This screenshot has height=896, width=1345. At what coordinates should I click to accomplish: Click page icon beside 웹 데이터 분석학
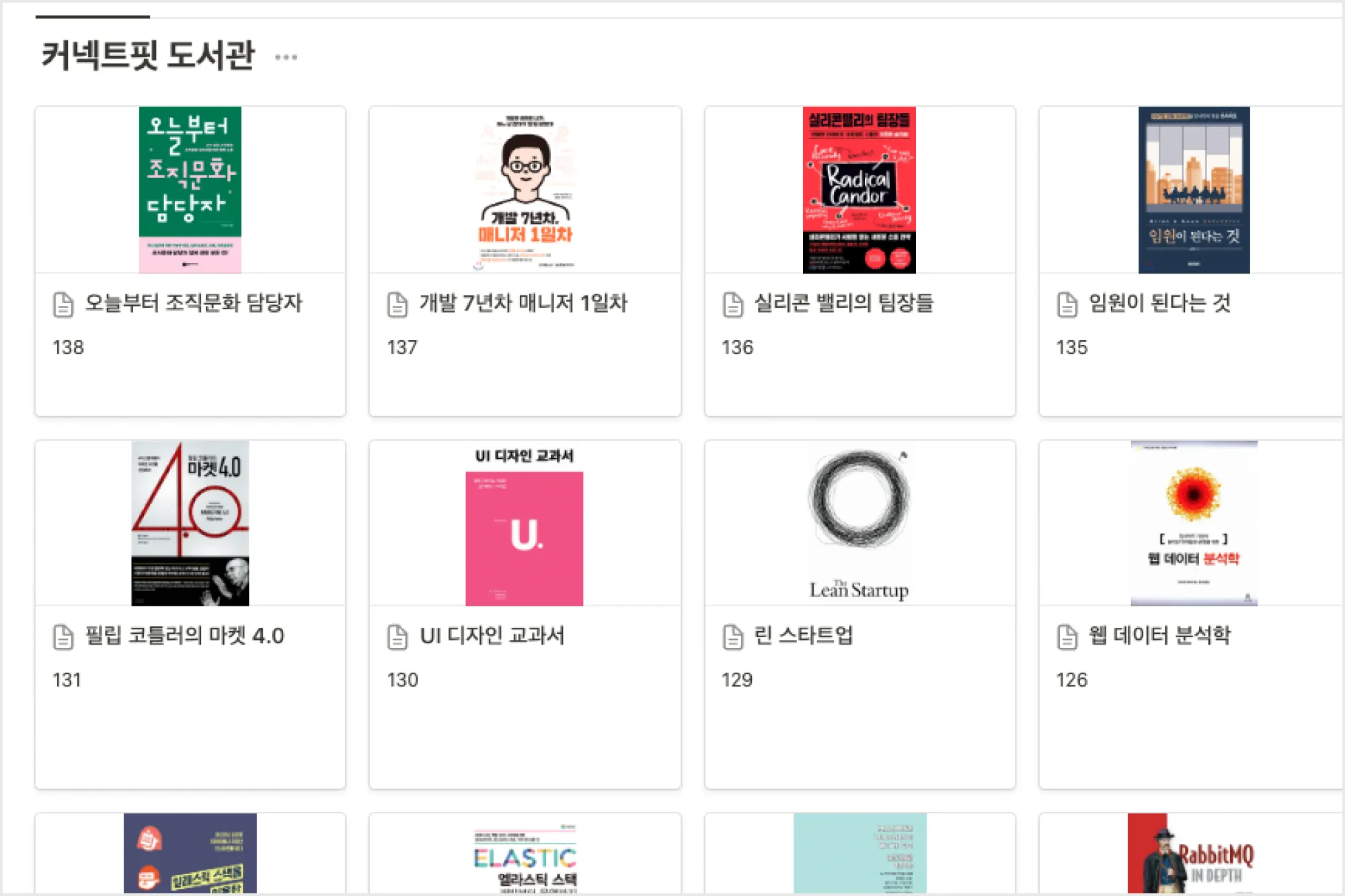(1067, 637)
